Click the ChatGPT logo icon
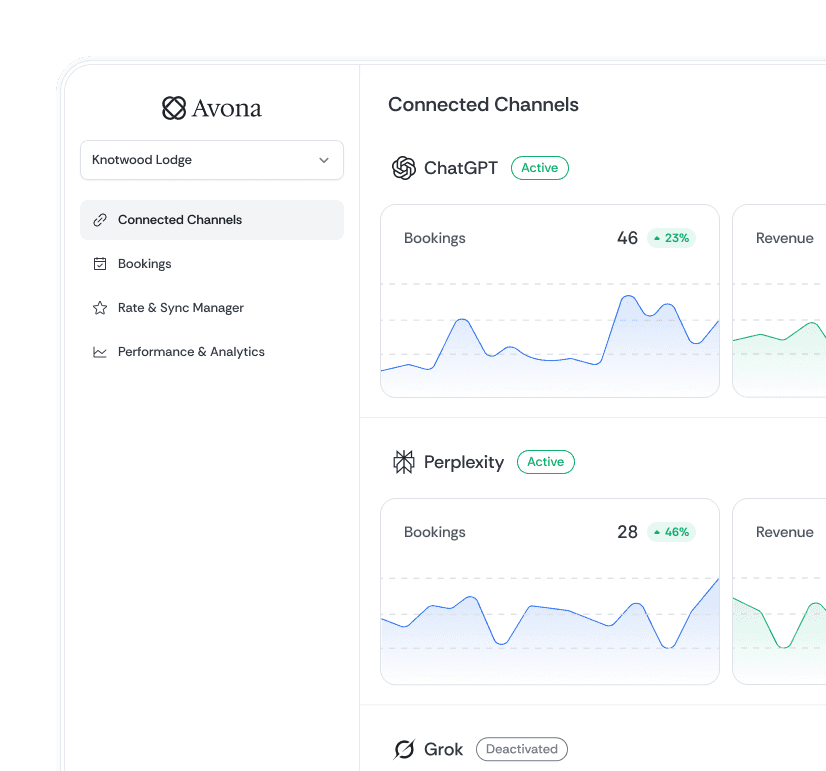This screenshot has height=771, width=826. (404, 168)
